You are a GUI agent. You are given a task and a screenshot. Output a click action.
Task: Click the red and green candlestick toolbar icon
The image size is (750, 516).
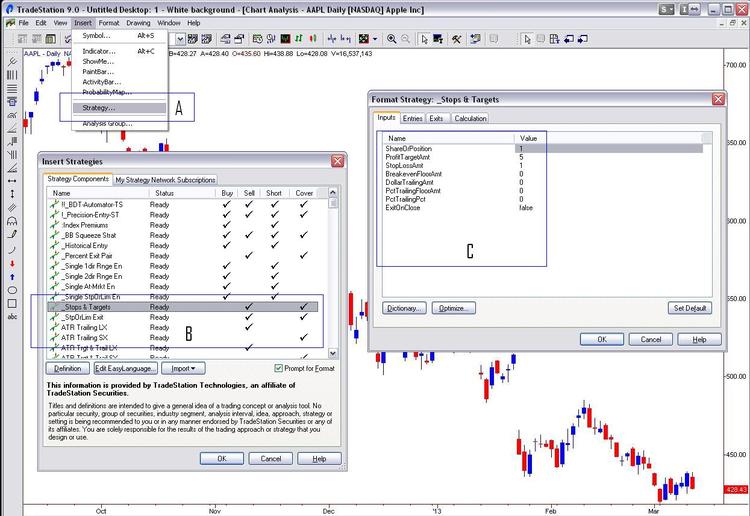pyautogui.click(x=313, y=39)
